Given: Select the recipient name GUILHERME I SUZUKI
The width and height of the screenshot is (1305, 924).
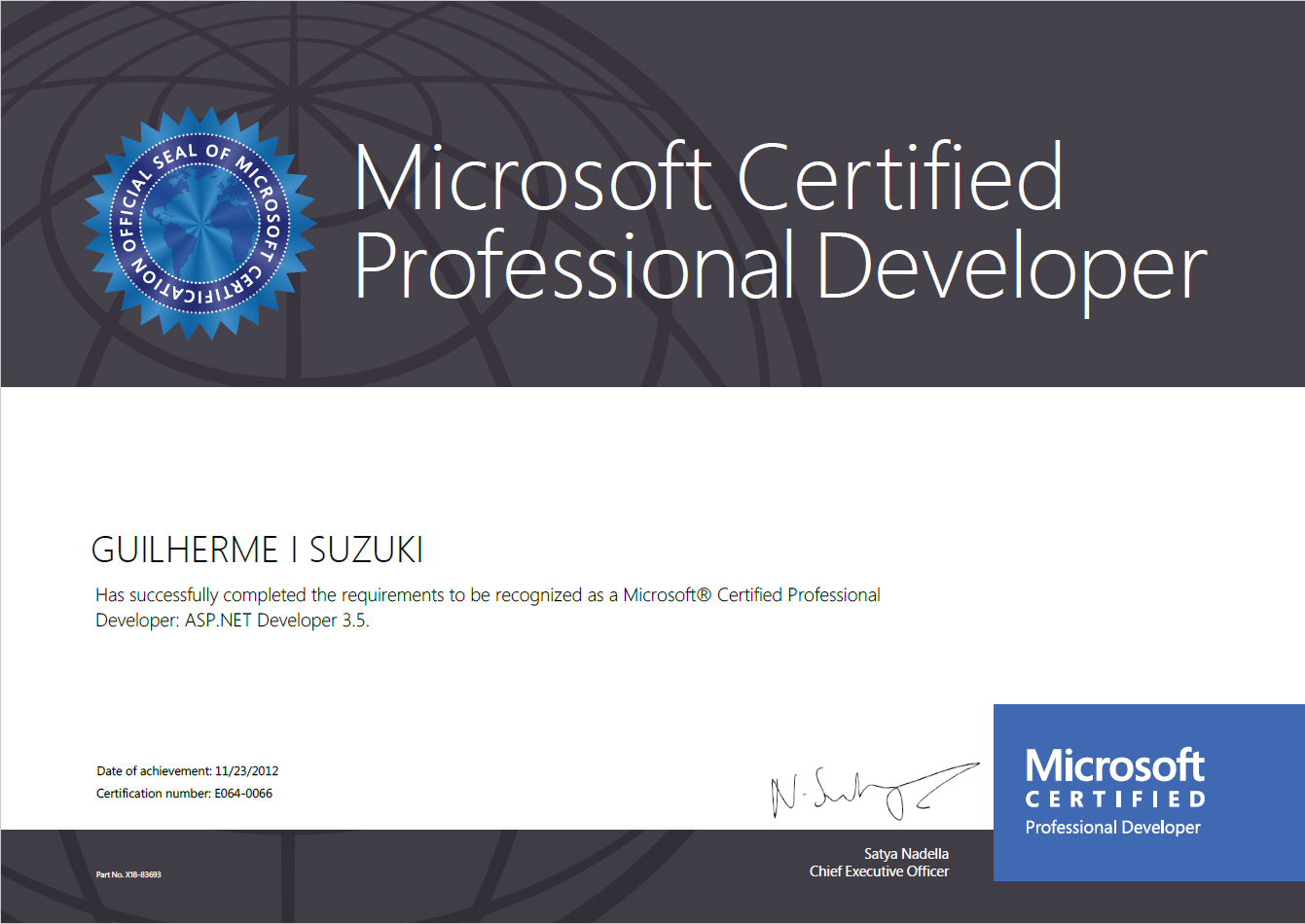Looking at the screenshot, I should pyautogui.click(x=257, y=551).
